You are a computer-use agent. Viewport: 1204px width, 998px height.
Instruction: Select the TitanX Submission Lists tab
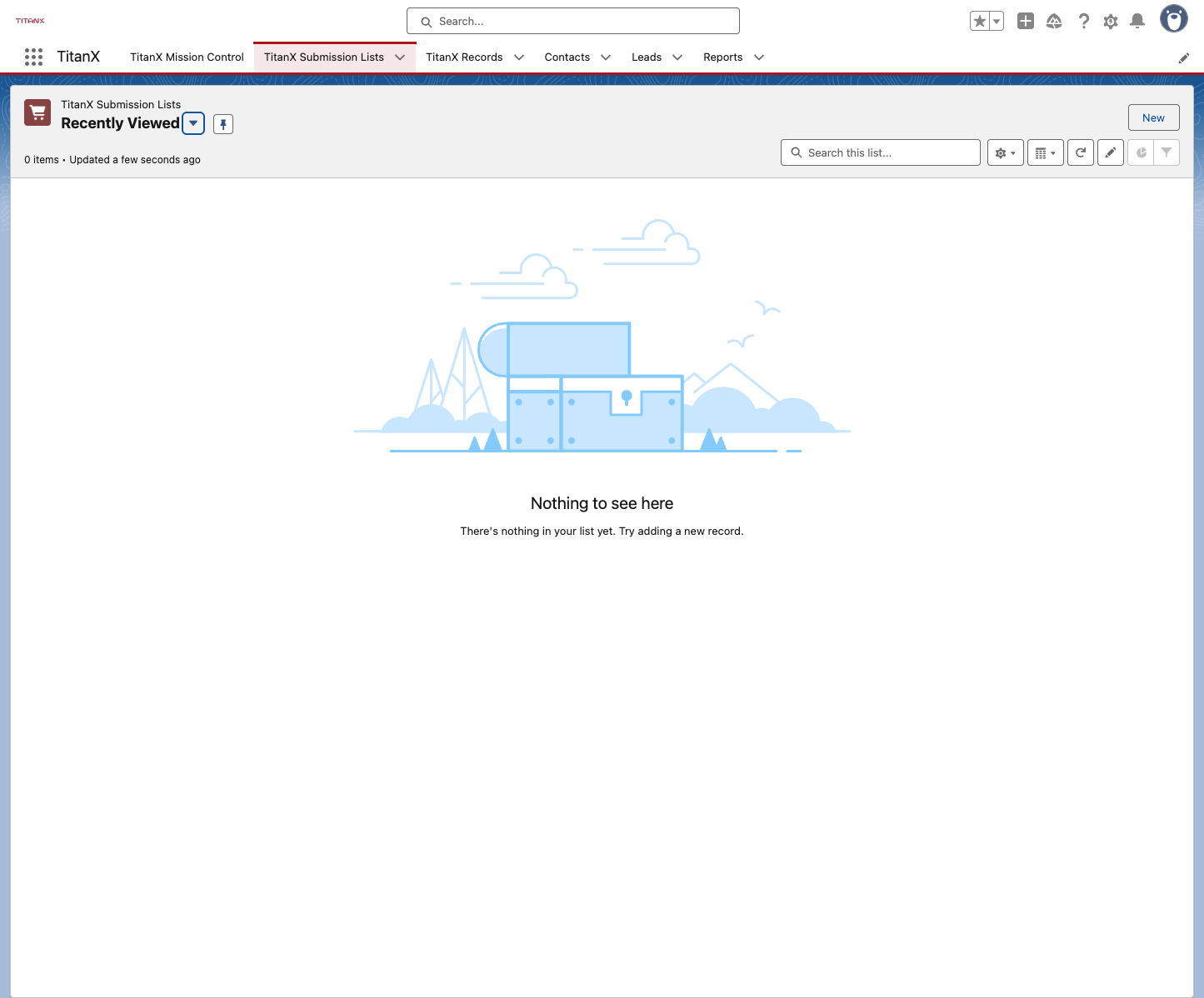point(324,57)
